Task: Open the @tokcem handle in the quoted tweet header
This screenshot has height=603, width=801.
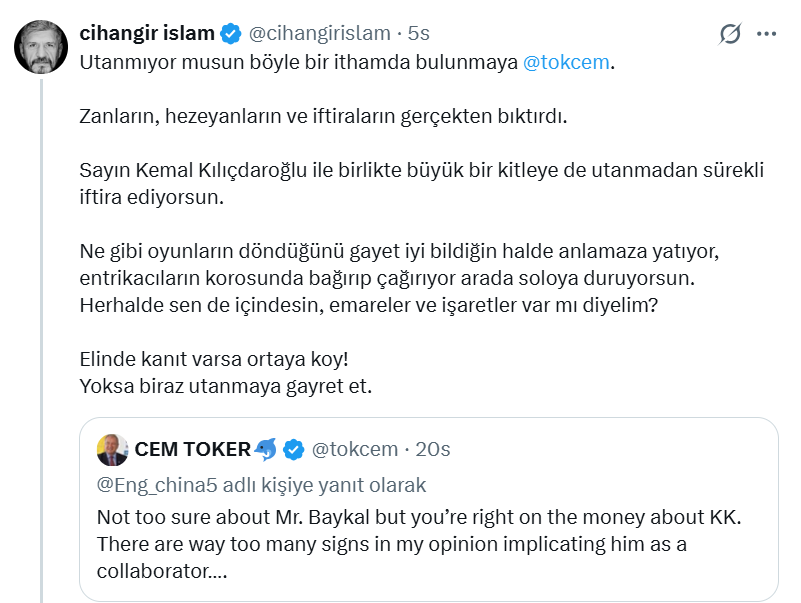Action: pyautogui.click(x=354, y=450)
